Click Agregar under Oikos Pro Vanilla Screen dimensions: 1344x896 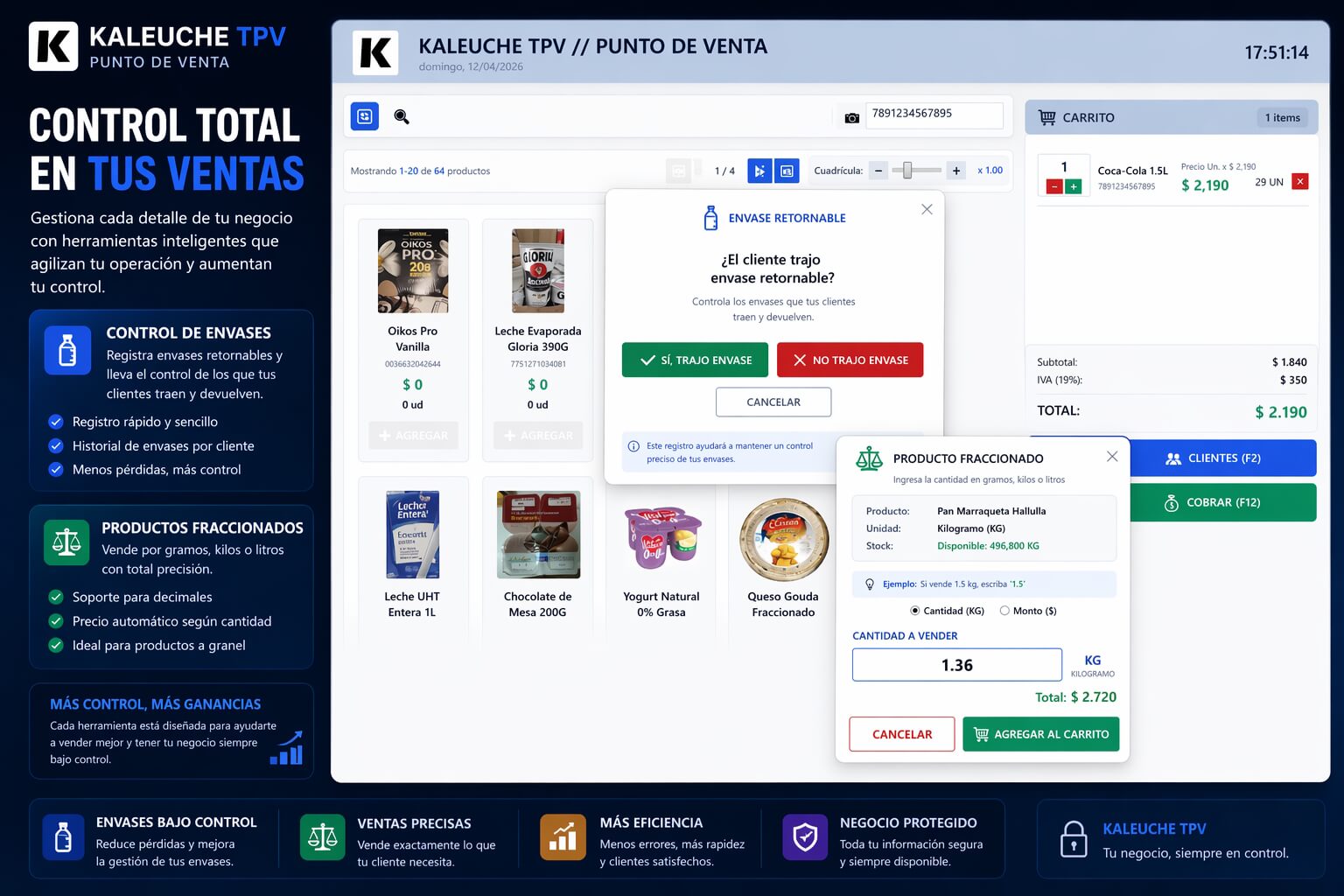click(x=413, y=435)
